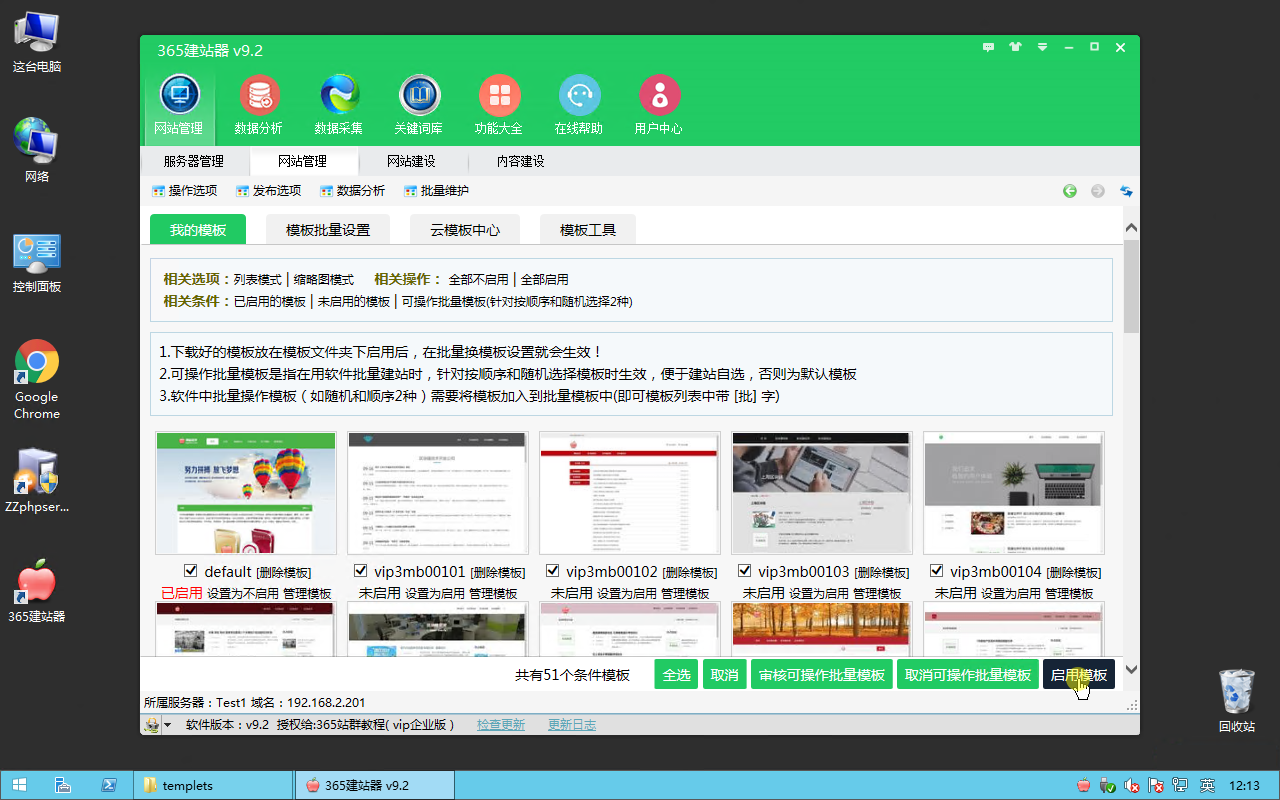Image resolution: width=1280 pixels, height=800 pixels.
Task: Switch to 网站建设 tab
Action: (411, 161)
